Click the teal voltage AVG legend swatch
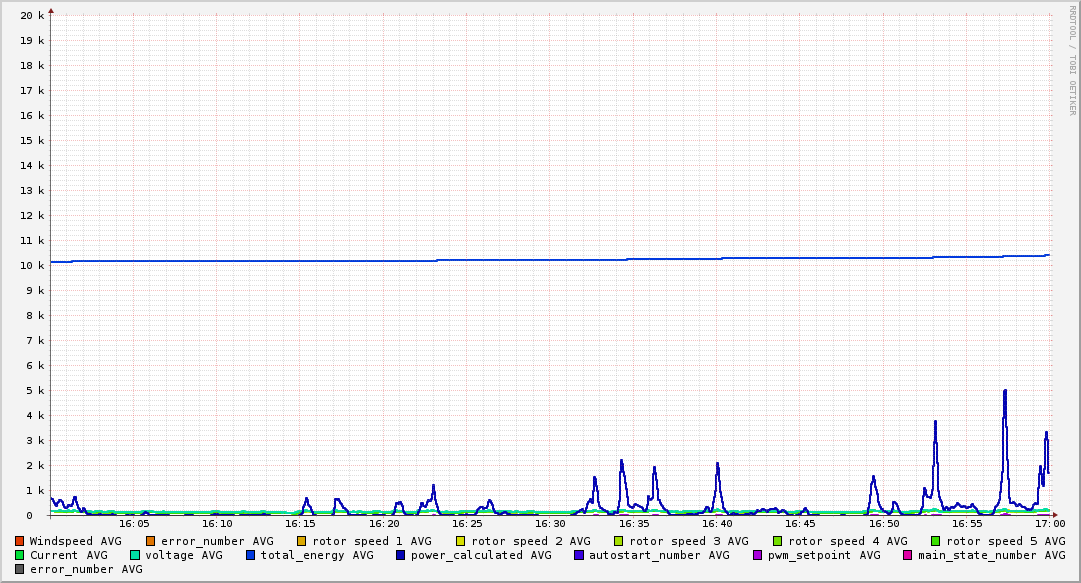The width and height of the screenshot is (1081, 583). click(x=135, y=555)
